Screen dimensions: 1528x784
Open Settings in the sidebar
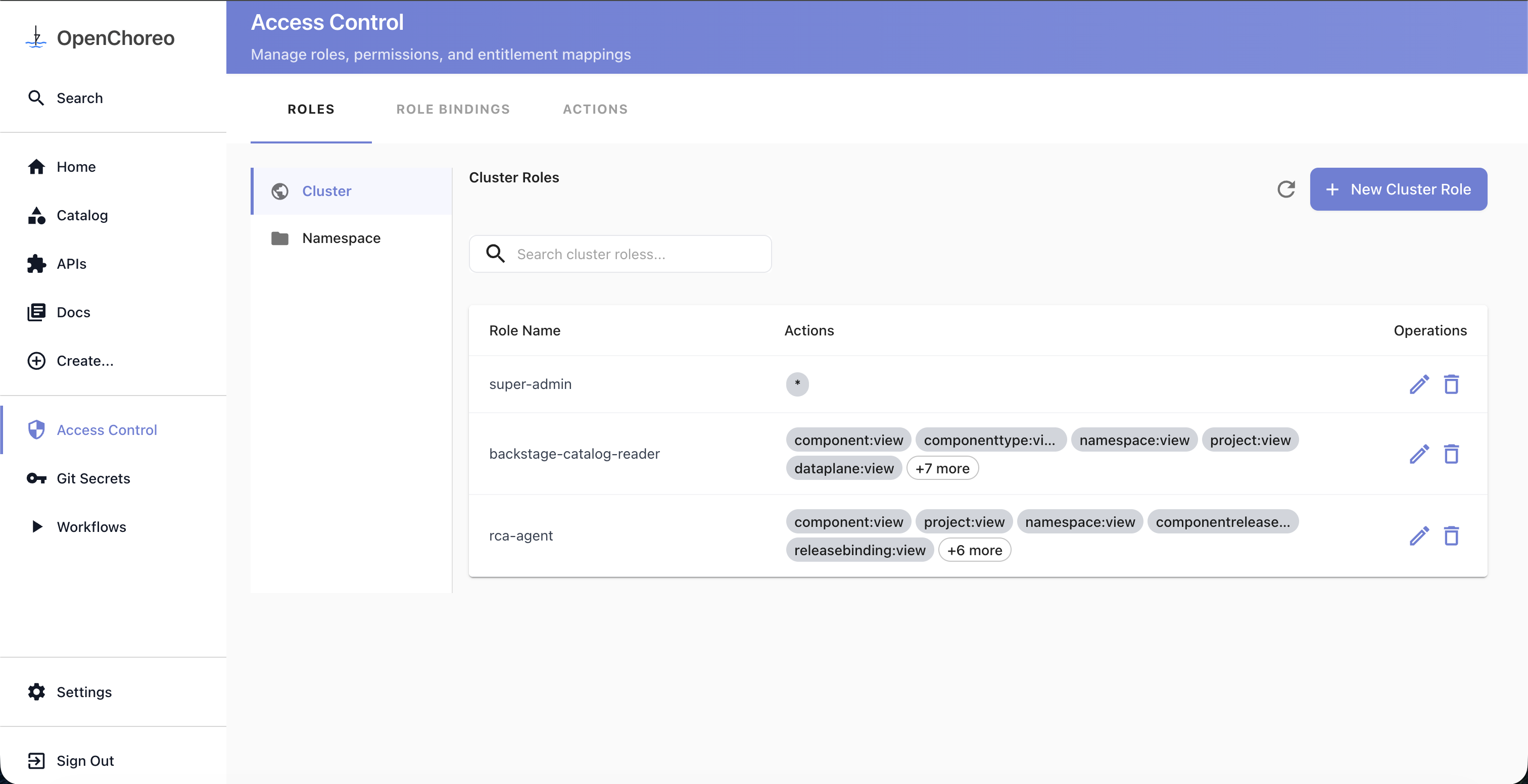point(84,692)
